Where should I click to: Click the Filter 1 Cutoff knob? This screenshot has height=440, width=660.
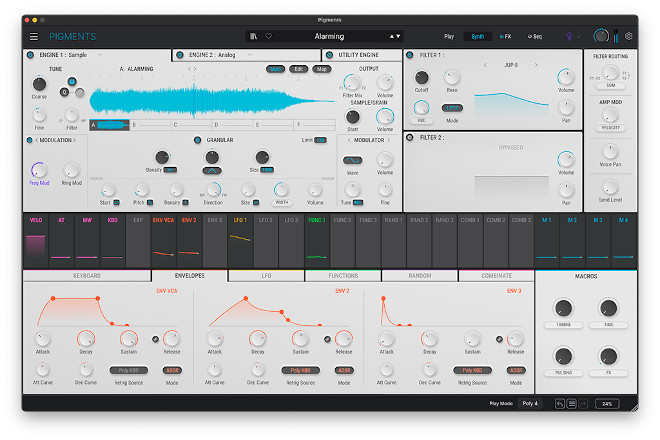tap(421, 77)
